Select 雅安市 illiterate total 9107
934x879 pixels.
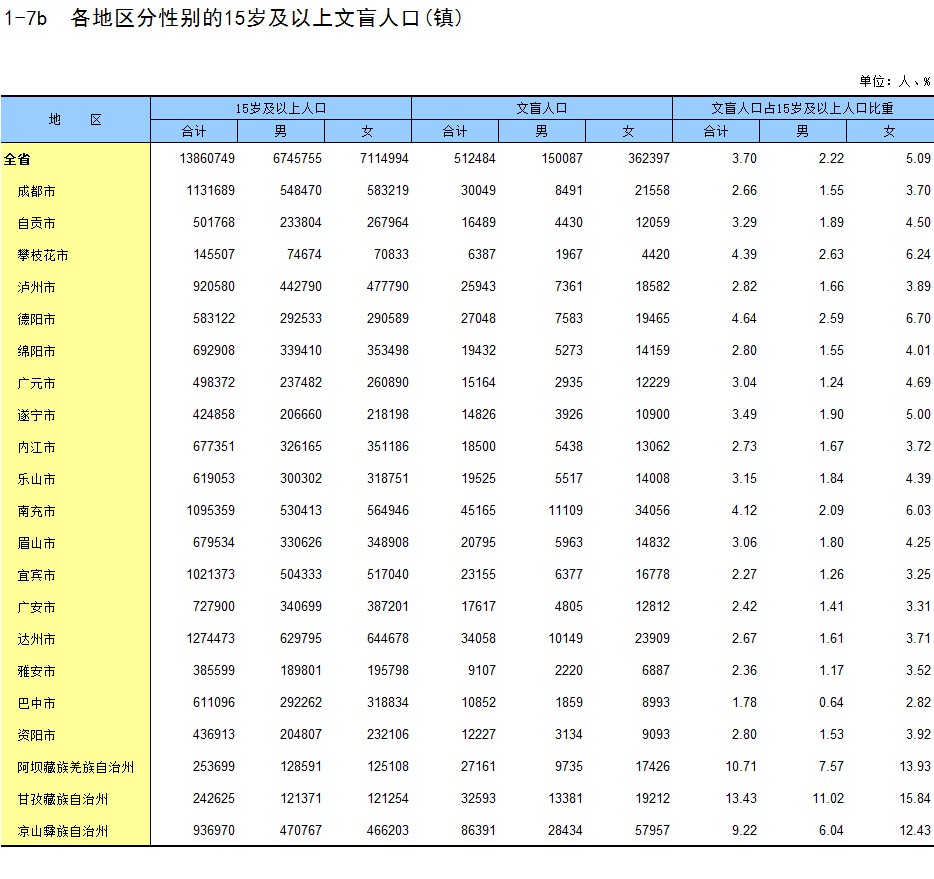point(482,671)
